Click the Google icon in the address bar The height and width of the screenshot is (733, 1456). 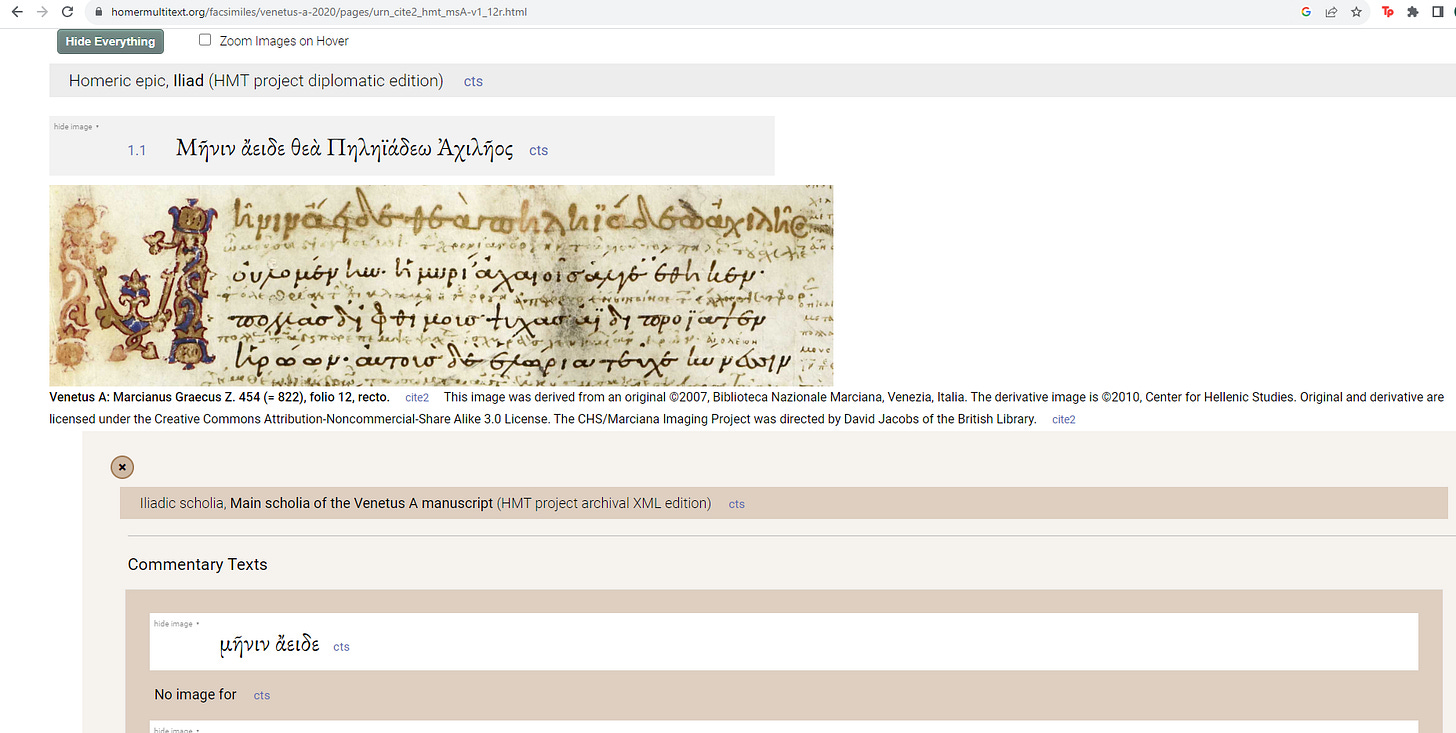(1306, 13)
